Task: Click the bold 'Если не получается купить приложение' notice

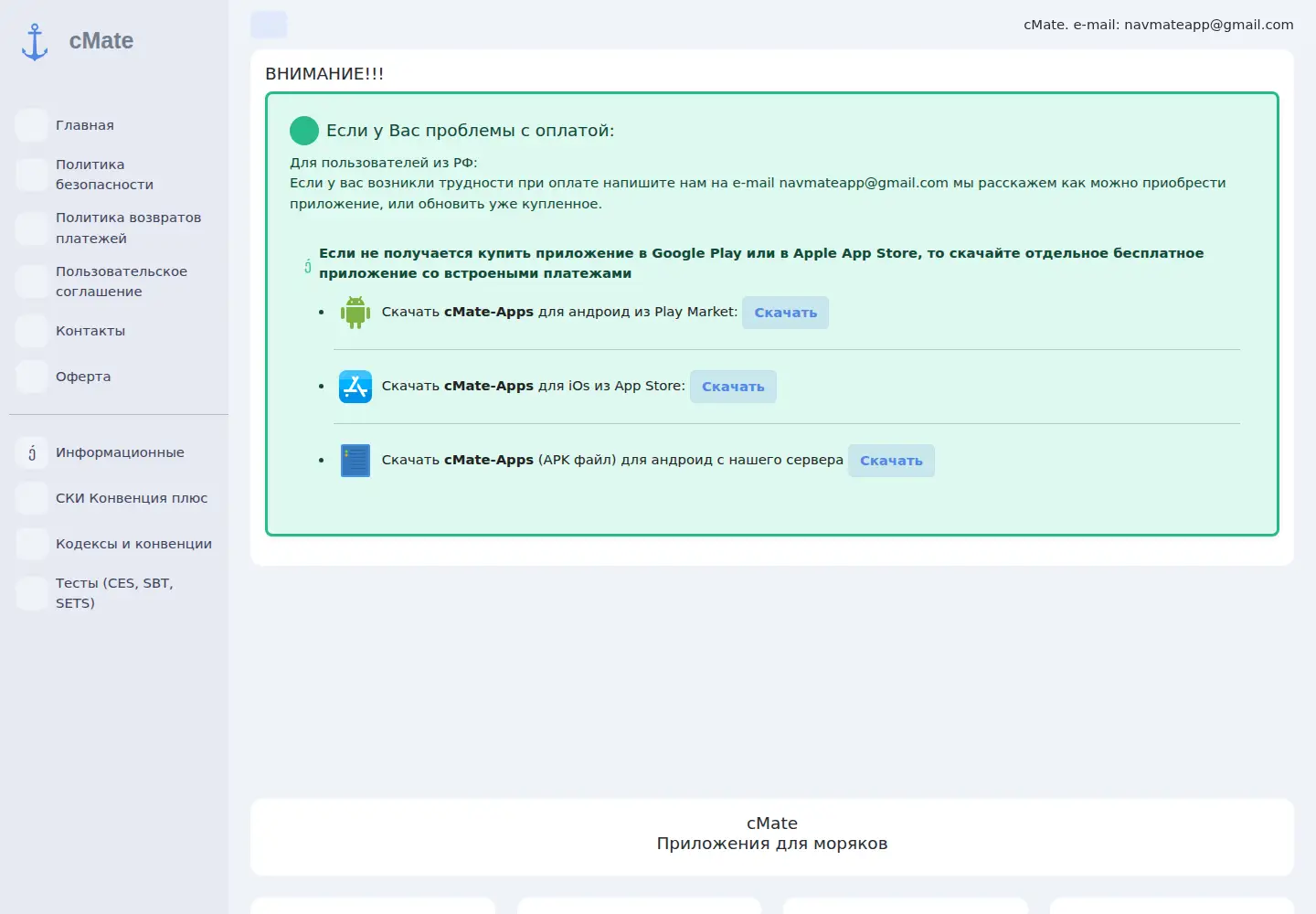Action: [x=761, y=263]
